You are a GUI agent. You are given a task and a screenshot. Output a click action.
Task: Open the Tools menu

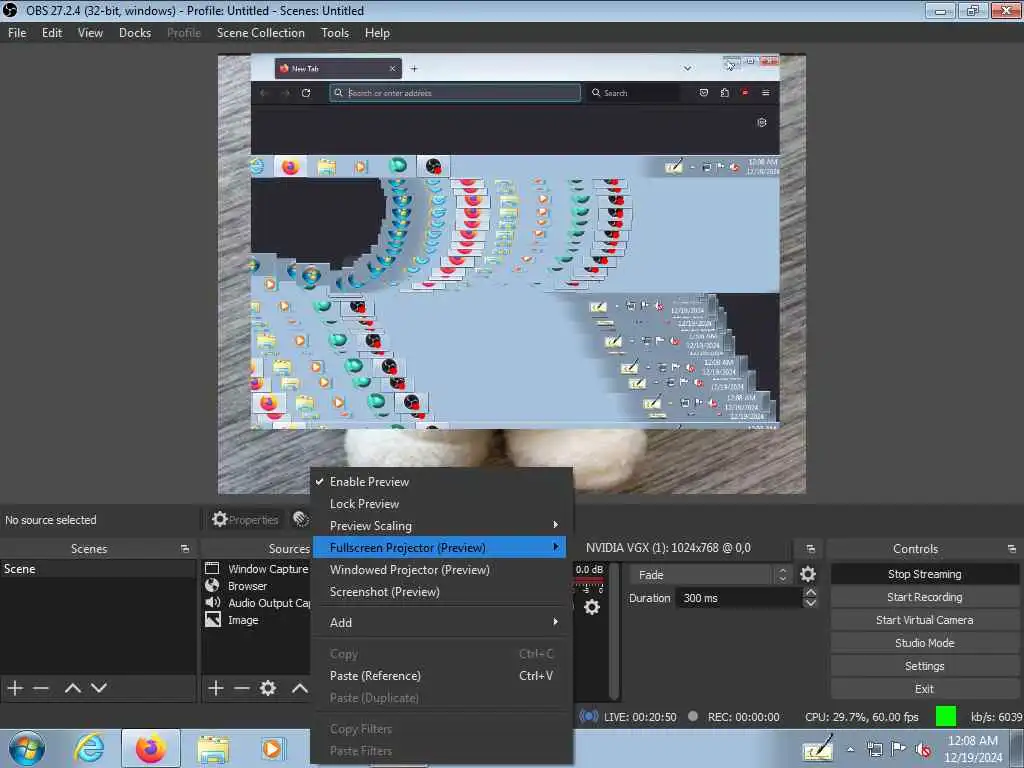coord(335,33)
